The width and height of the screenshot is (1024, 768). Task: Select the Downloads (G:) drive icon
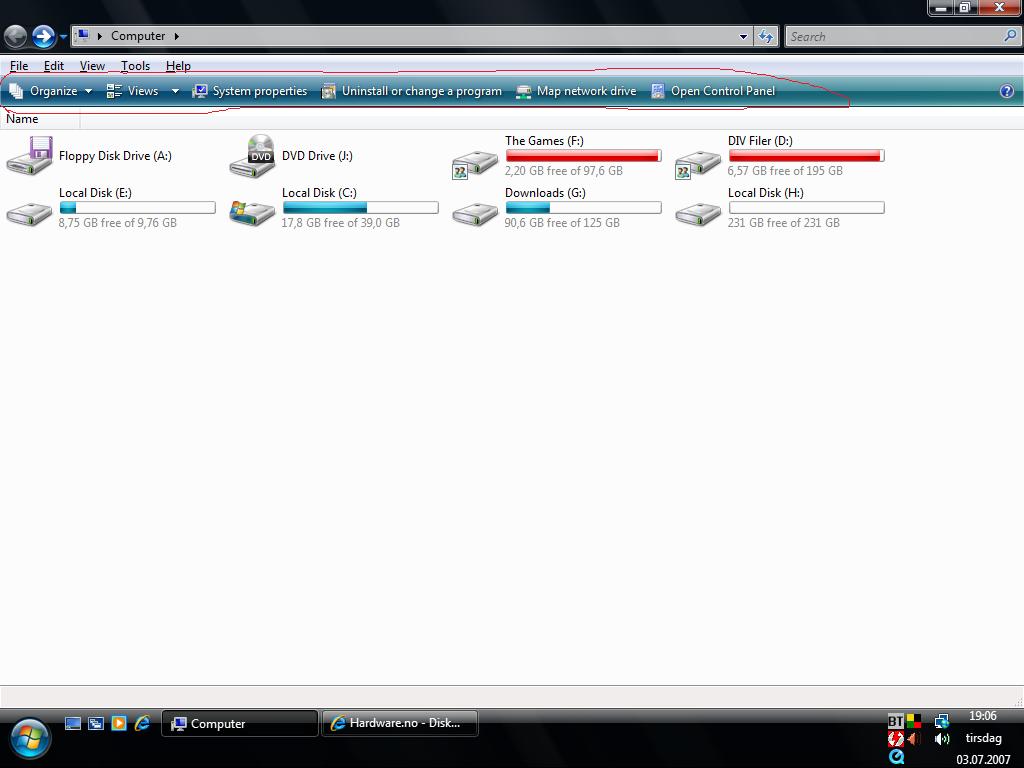tap(475, 214)
